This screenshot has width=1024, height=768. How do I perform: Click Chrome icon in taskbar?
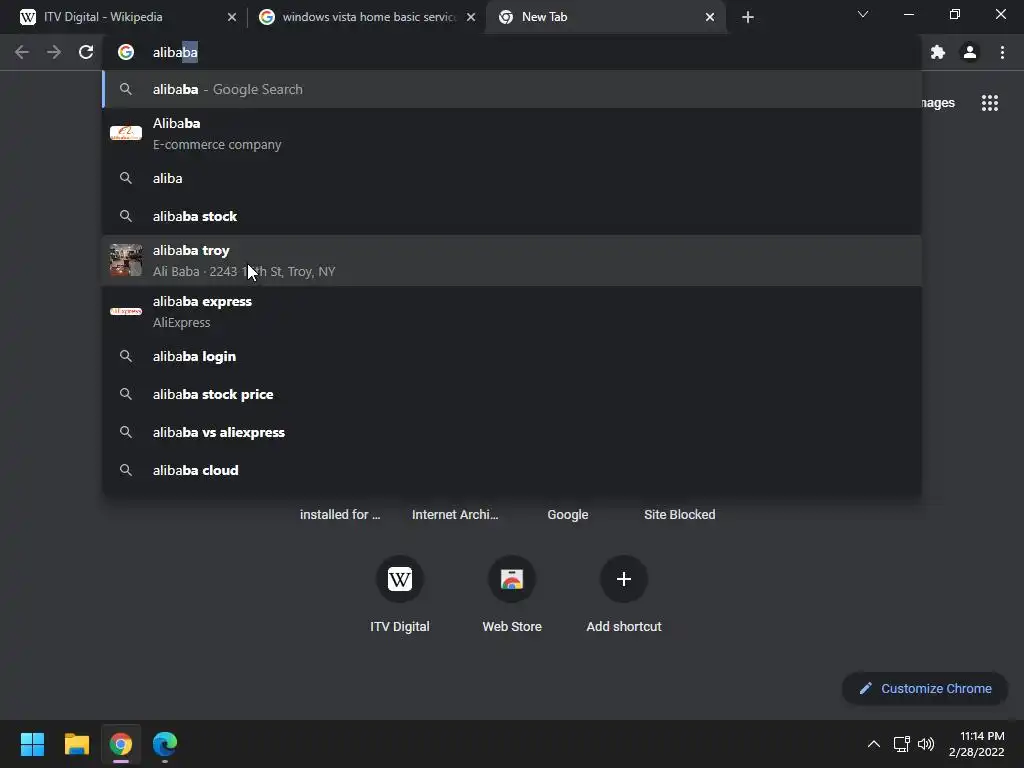coord(121,744)
